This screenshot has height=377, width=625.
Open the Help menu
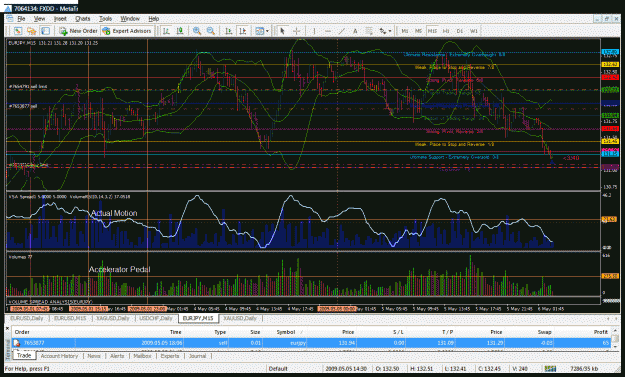[153, 18]
